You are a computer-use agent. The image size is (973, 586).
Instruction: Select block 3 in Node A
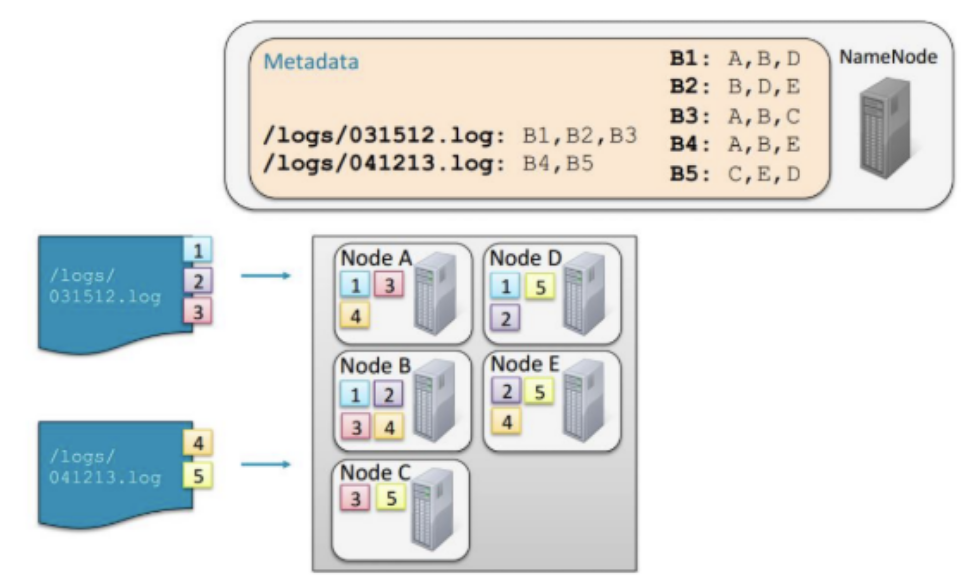click(389, 285)
